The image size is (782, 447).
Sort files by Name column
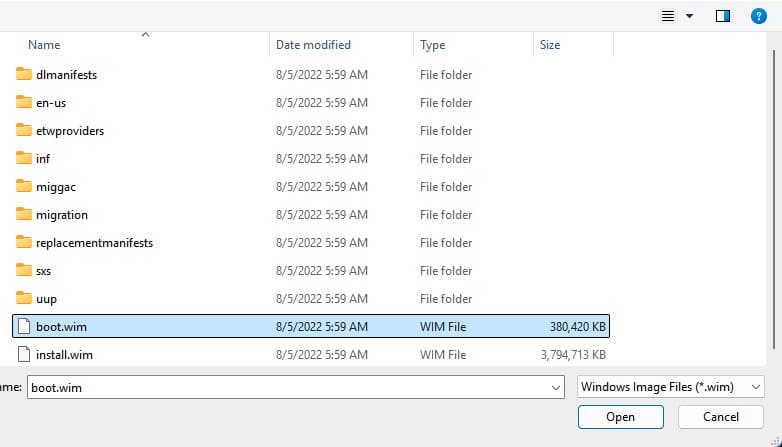[x=44, y=45]
